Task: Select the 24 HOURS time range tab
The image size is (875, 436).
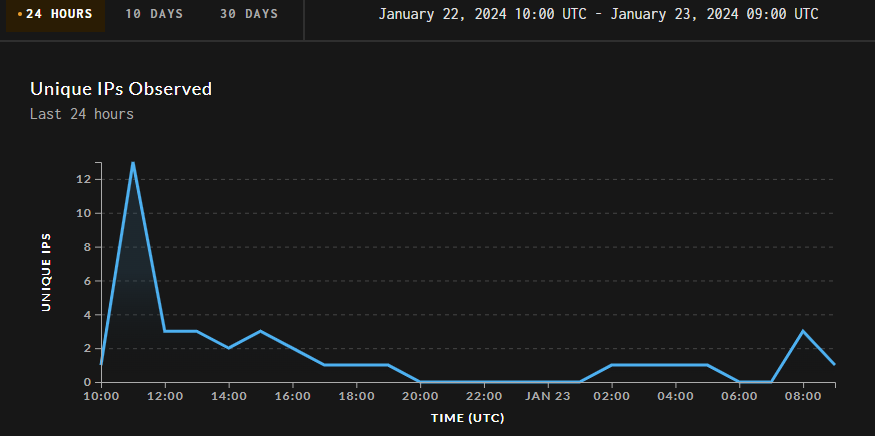Action: (58, 14)
